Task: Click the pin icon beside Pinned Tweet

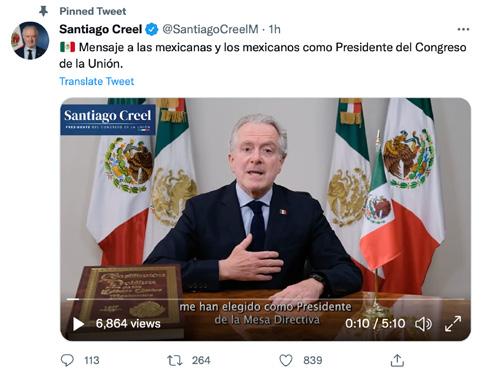Action: point(43,11)
